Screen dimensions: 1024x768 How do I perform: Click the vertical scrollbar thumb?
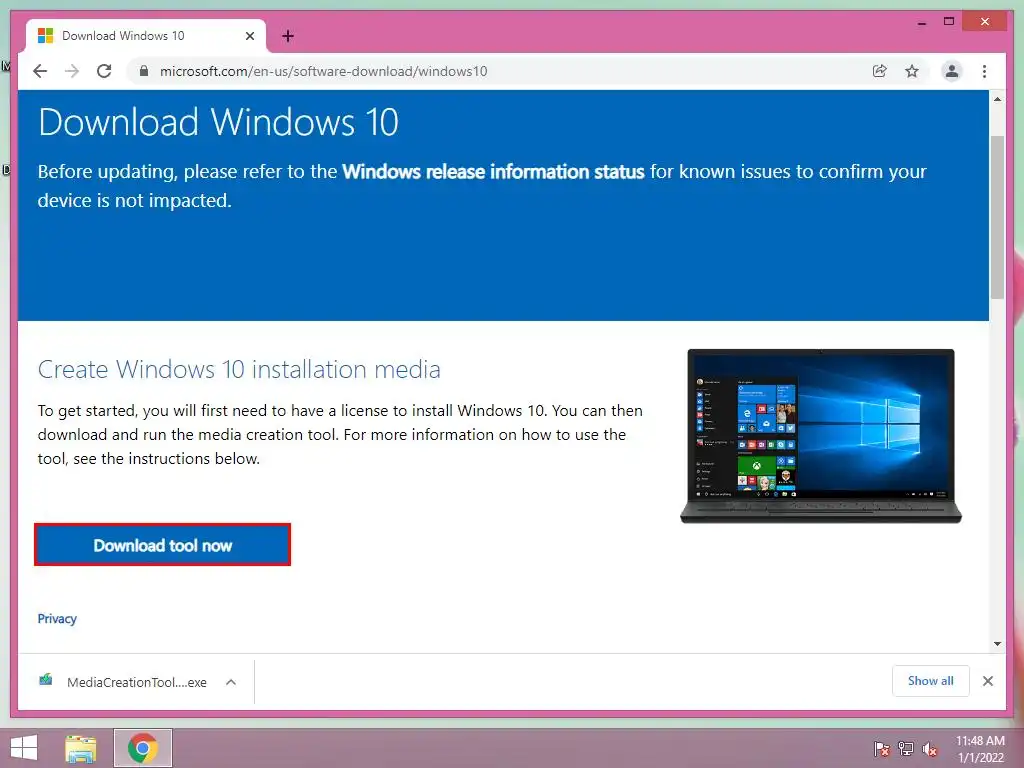pos(997,217)
